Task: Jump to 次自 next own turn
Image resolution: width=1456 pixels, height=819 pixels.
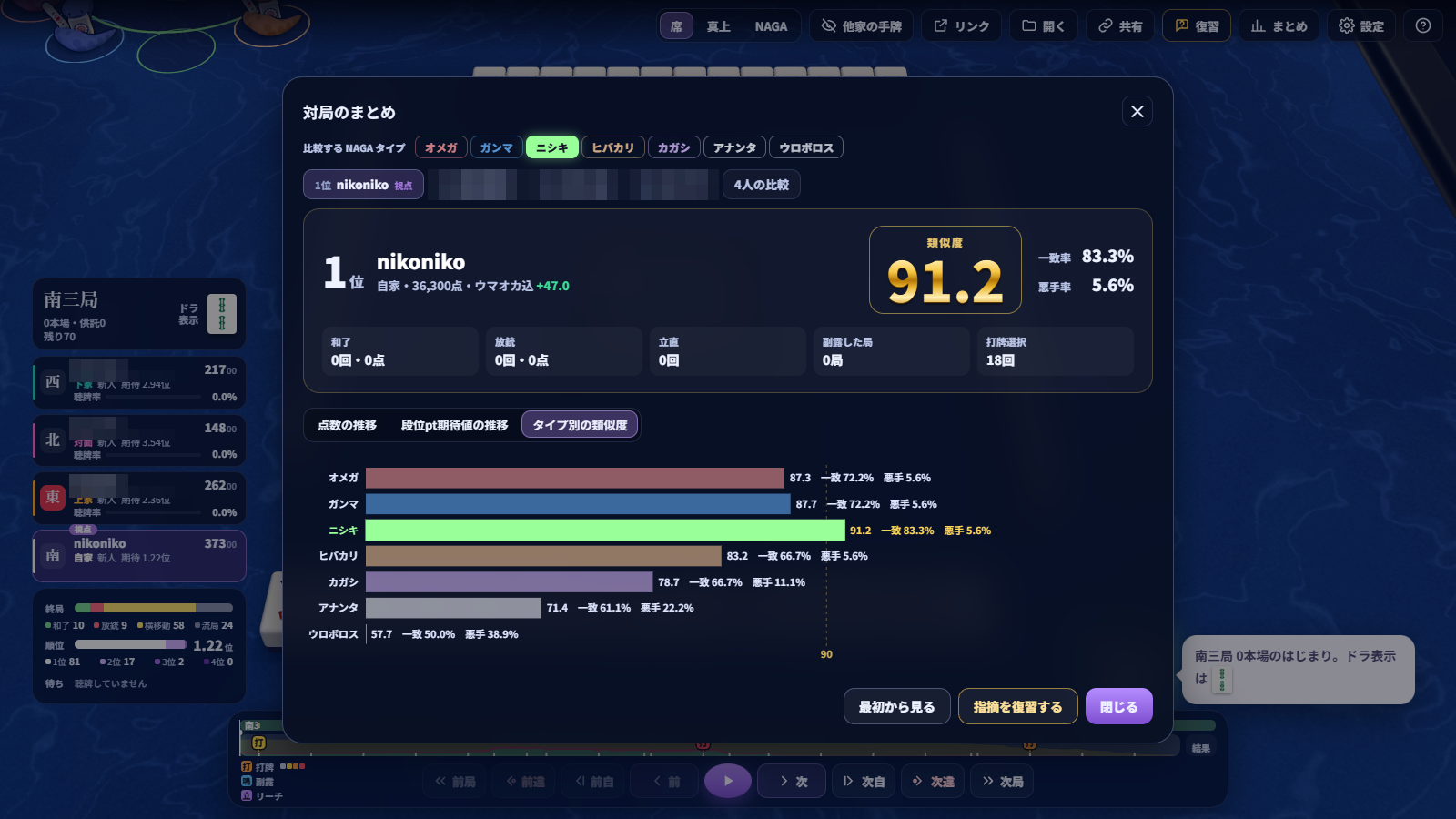Action: point(864,781)
